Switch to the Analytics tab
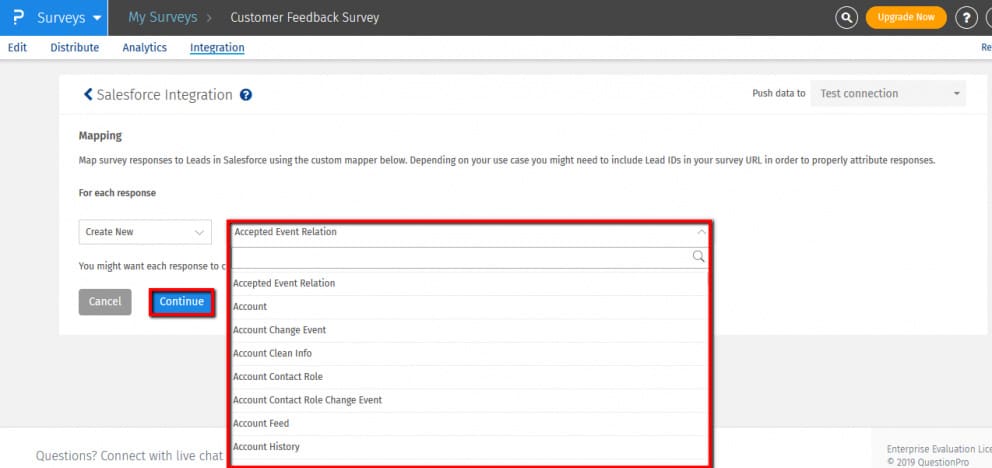992x468 pixels. tap(144, 47)
